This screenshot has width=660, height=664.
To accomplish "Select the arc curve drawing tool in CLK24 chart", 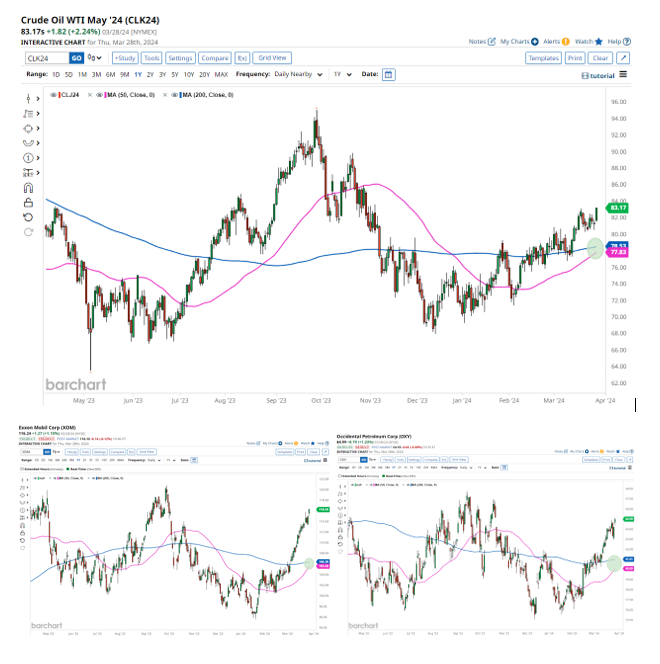I will tap(28, 143).
